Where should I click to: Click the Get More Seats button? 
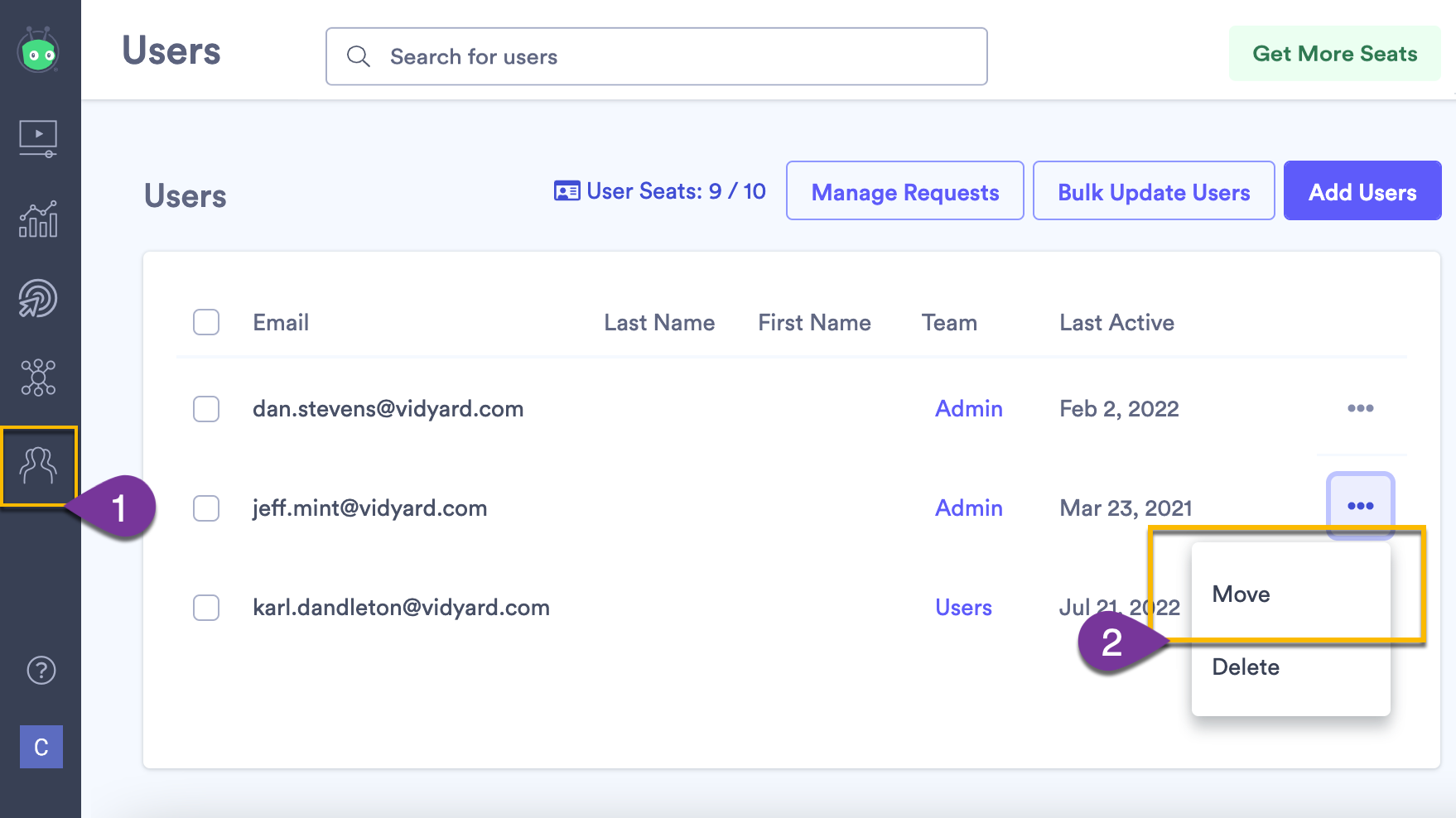[1335, 54]
